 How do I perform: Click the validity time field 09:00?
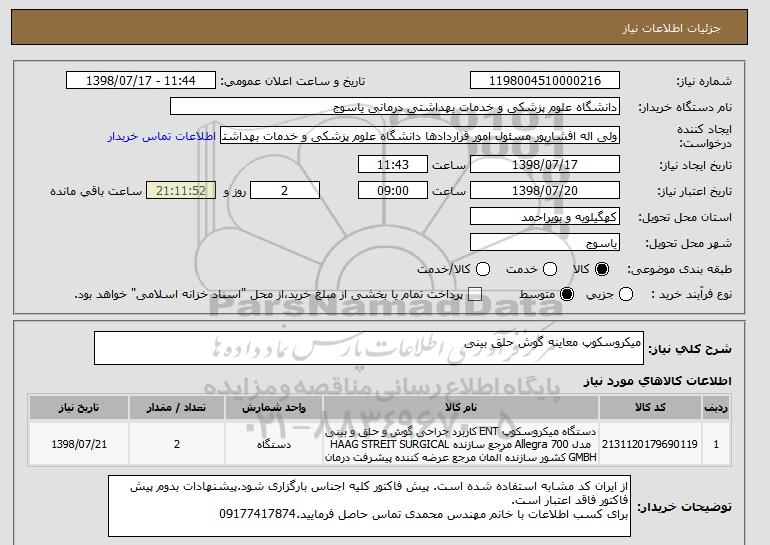(x=393, y=191)
